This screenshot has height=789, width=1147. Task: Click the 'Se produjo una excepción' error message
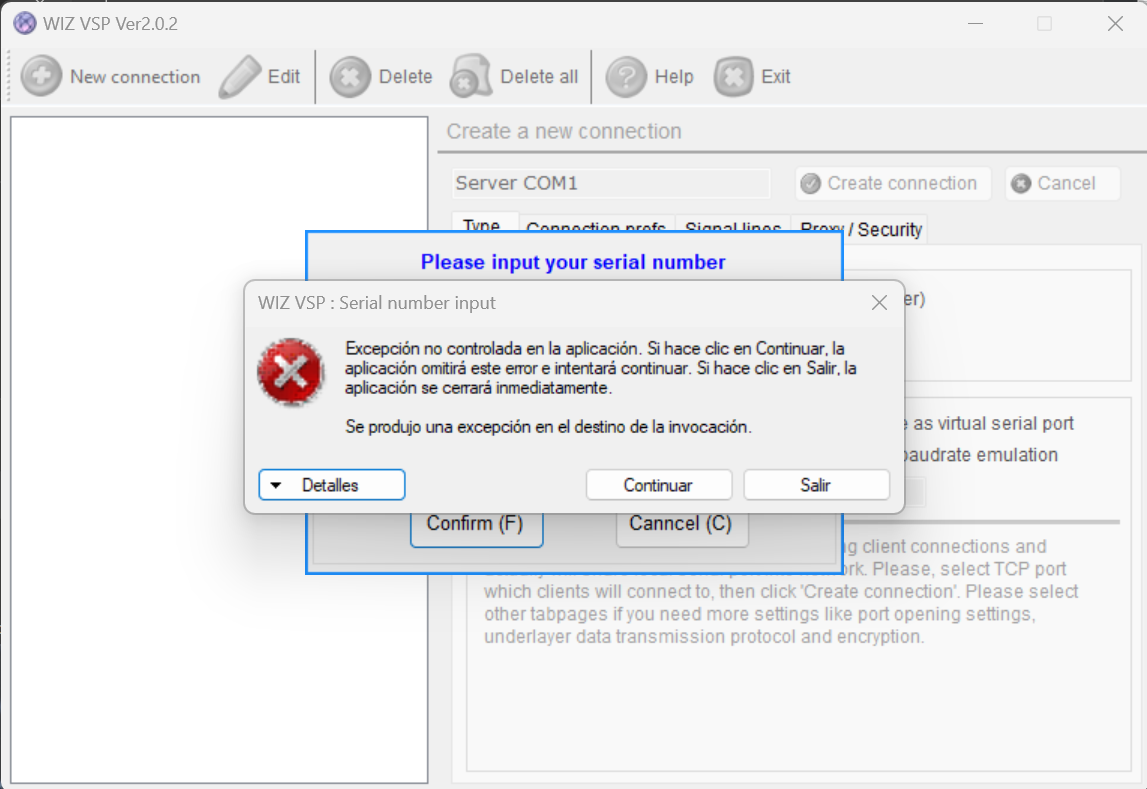pos(549,426)
